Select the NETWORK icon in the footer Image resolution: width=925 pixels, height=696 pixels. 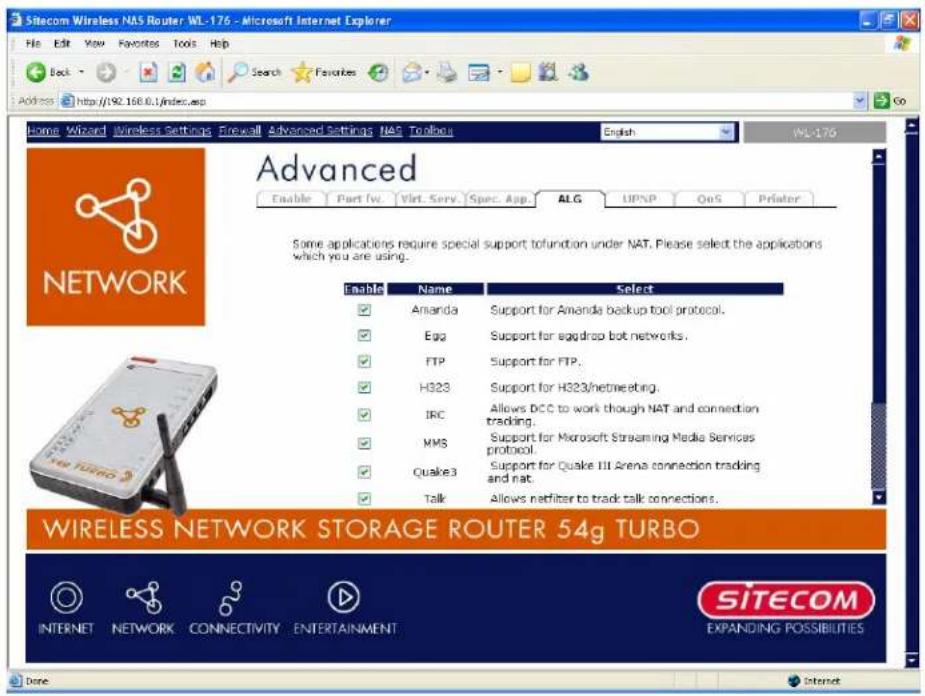tap(143, 608)
